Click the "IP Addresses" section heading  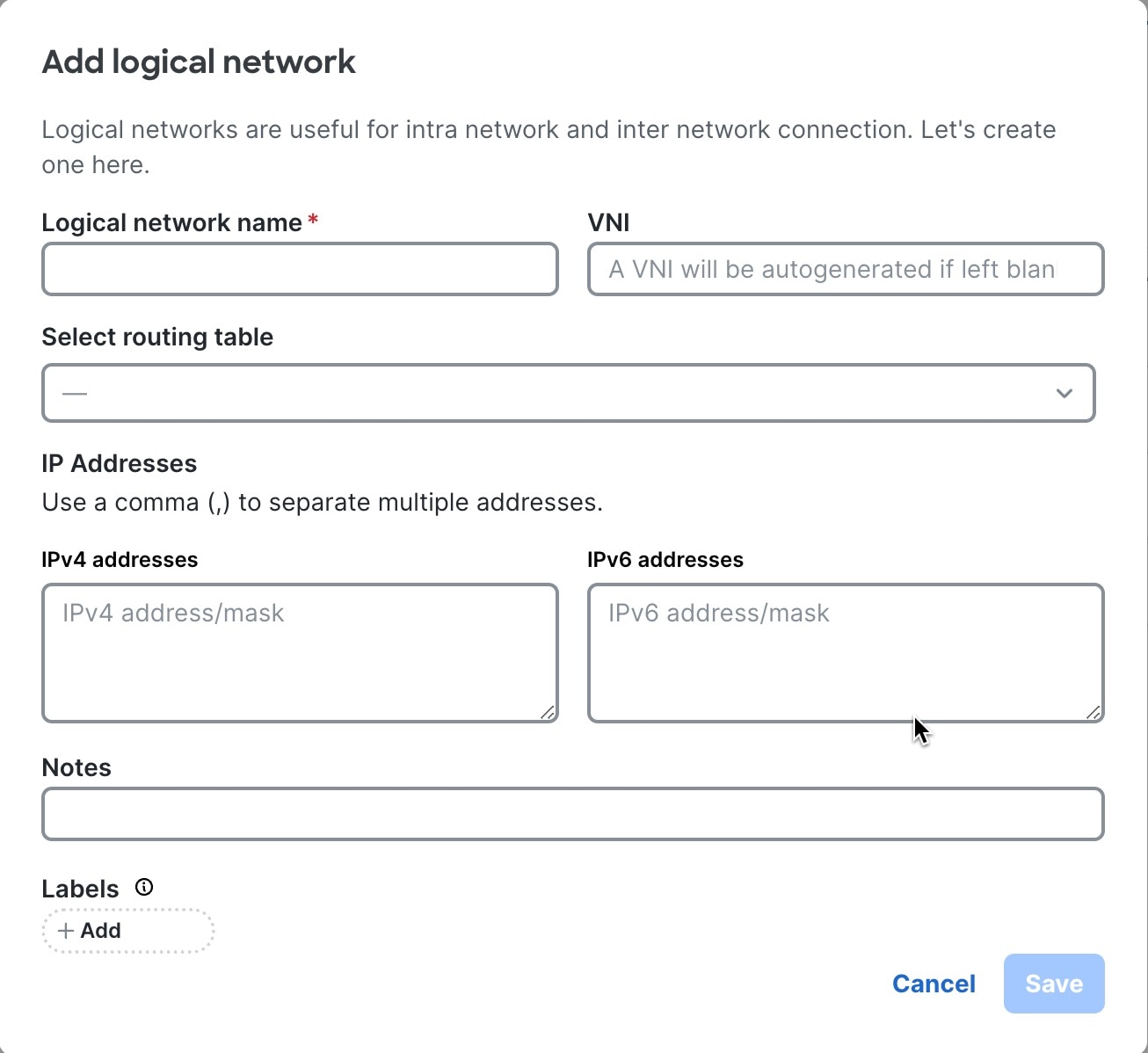click(120, 463)
